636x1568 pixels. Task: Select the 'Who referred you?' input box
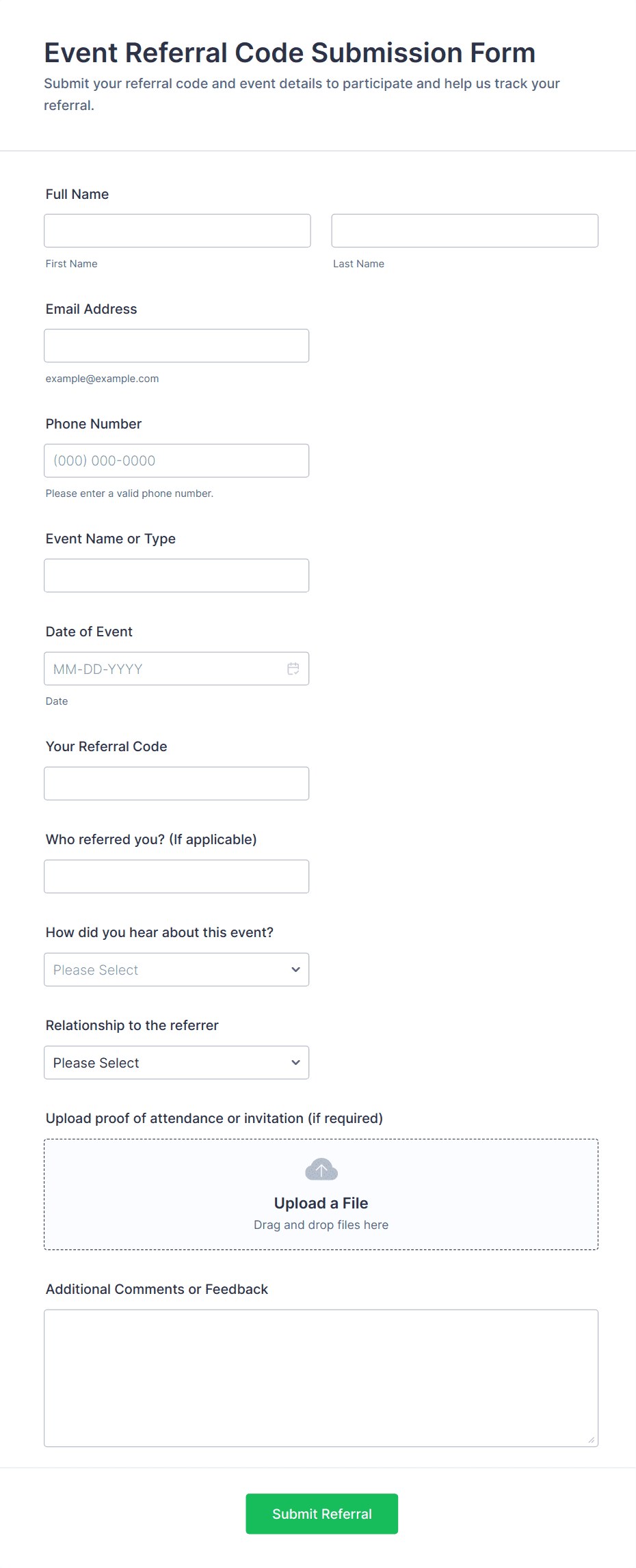(176, 876)
